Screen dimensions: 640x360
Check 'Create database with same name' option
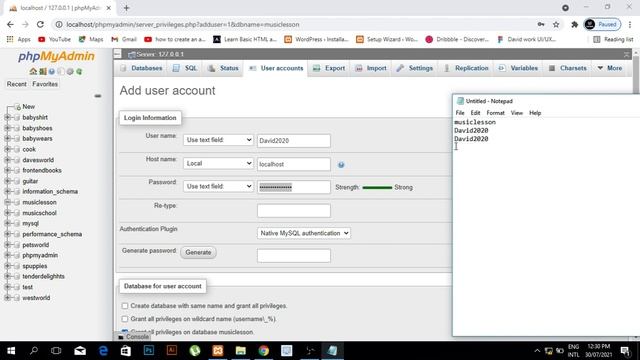[125, 306]
